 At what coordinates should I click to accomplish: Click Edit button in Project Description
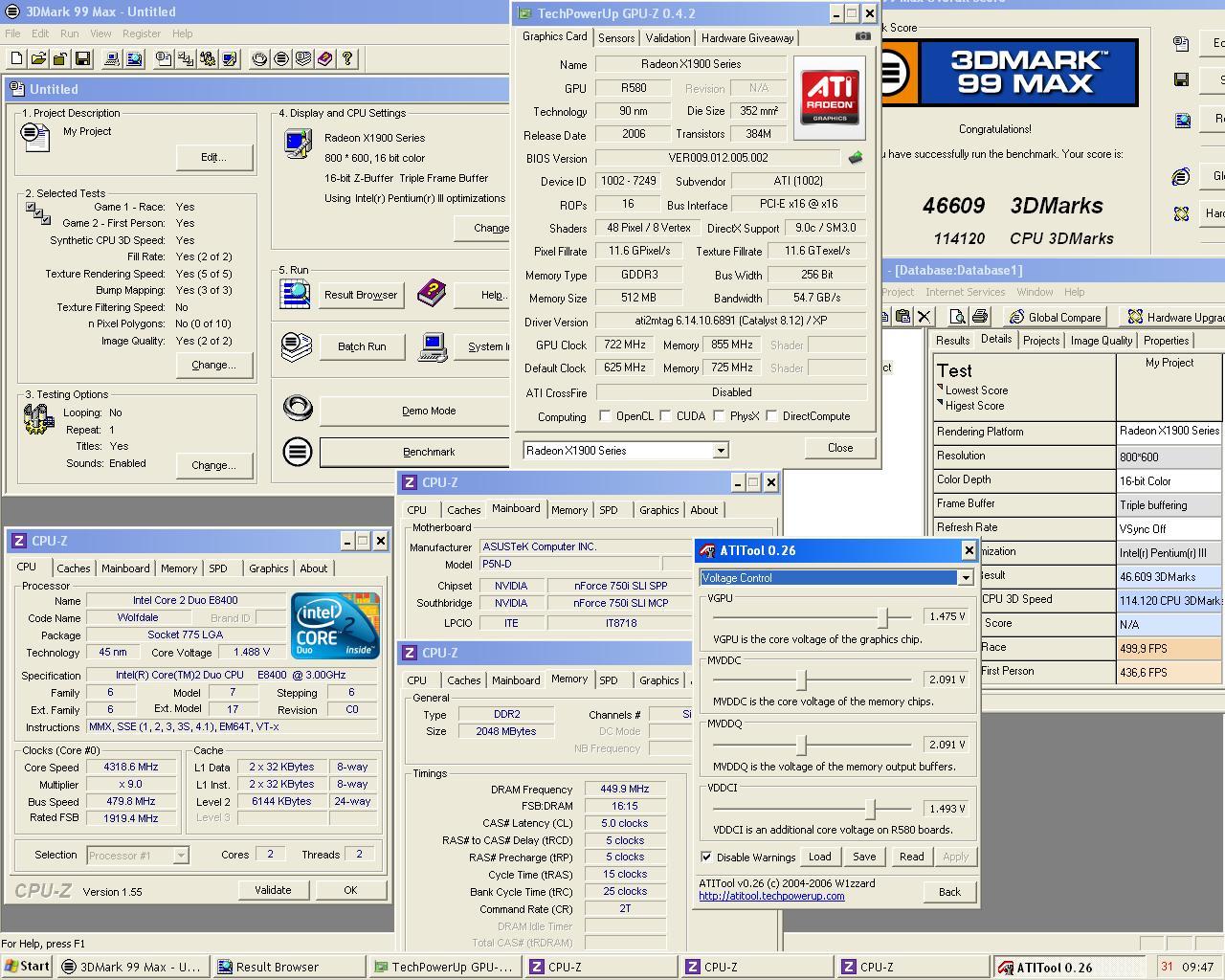coord(212,157)
